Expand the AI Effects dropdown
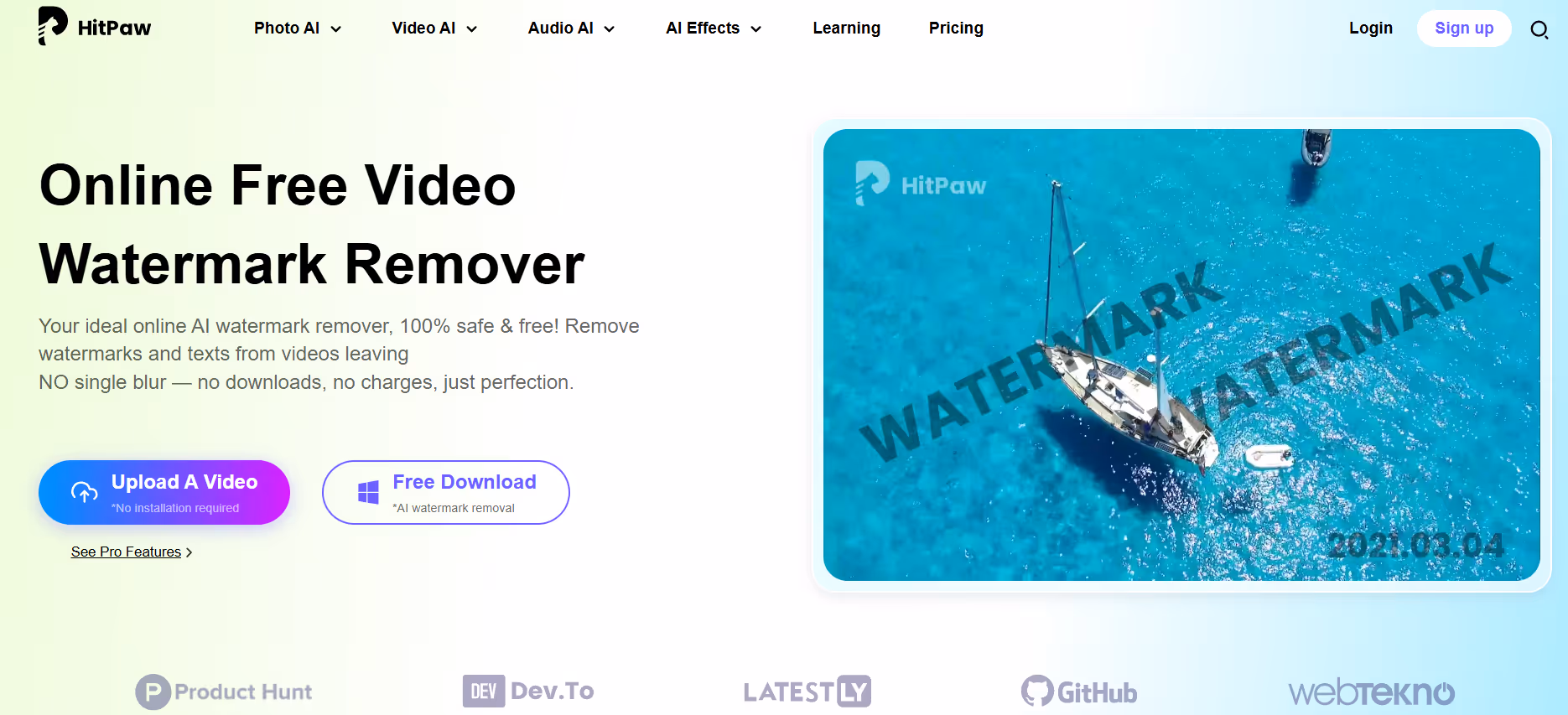Screen dimensions: 1568x715 coord(714,28)
